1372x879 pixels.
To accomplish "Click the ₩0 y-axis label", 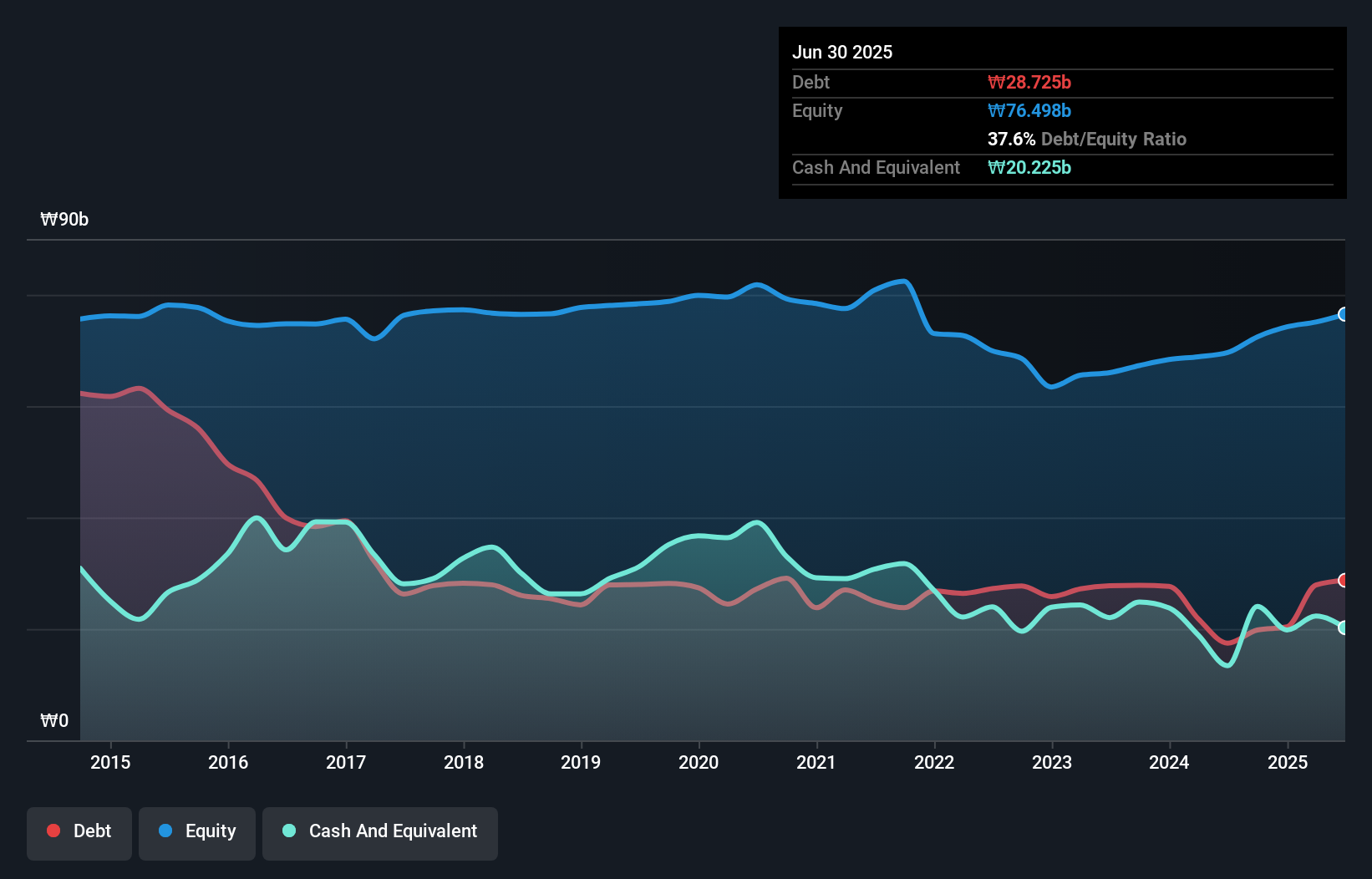I will point(54,720).
